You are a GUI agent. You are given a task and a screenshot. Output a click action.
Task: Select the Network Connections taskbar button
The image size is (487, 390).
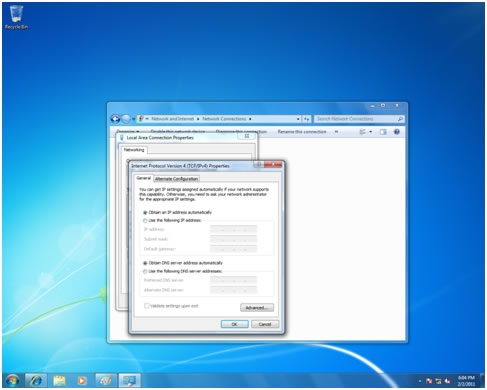point(129,380)
